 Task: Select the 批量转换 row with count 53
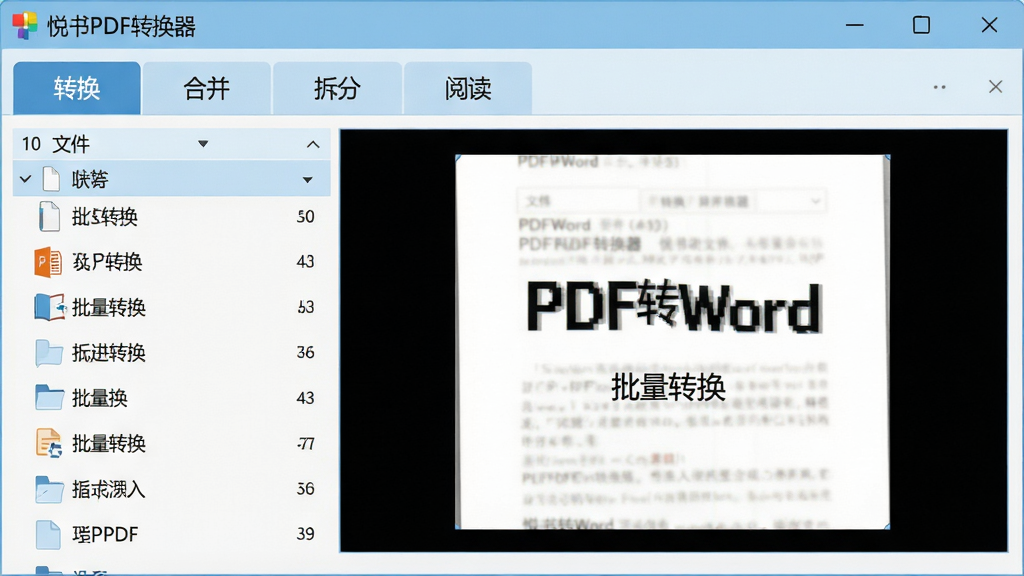click(x=172, y=307)
